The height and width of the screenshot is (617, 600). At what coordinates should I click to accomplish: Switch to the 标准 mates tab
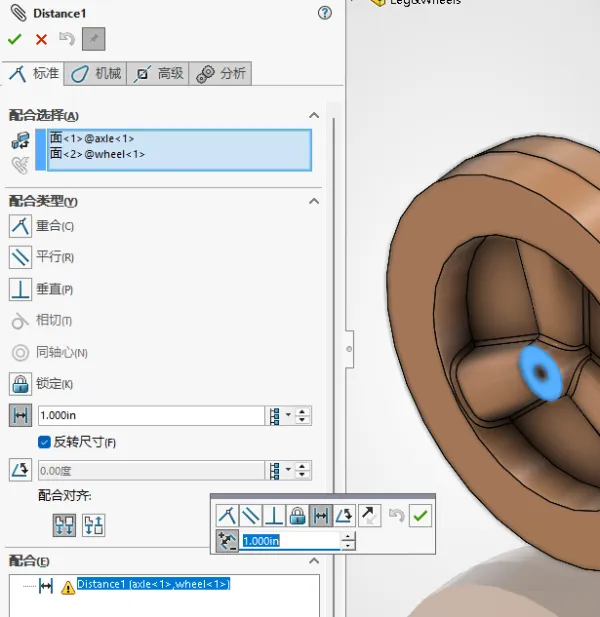33,74
